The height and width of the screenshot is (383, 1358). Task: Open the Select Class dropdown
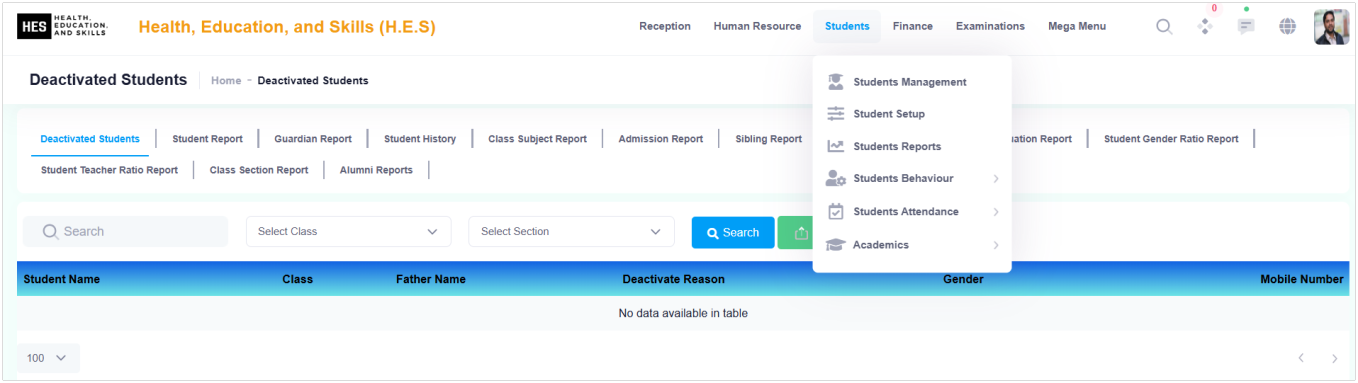[x=348, y=231]
